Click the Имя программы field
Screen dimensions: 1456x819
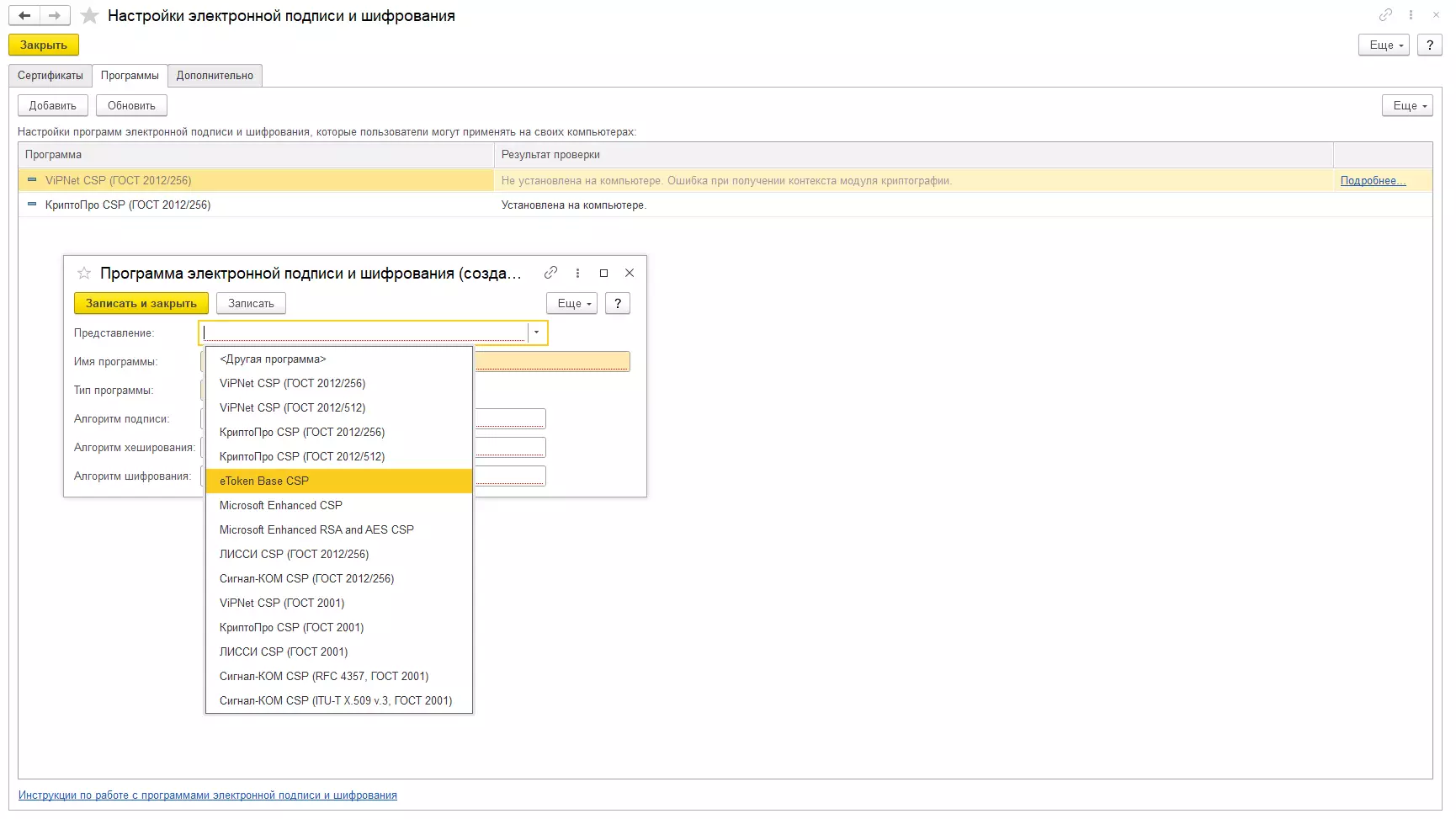point(551,361)
